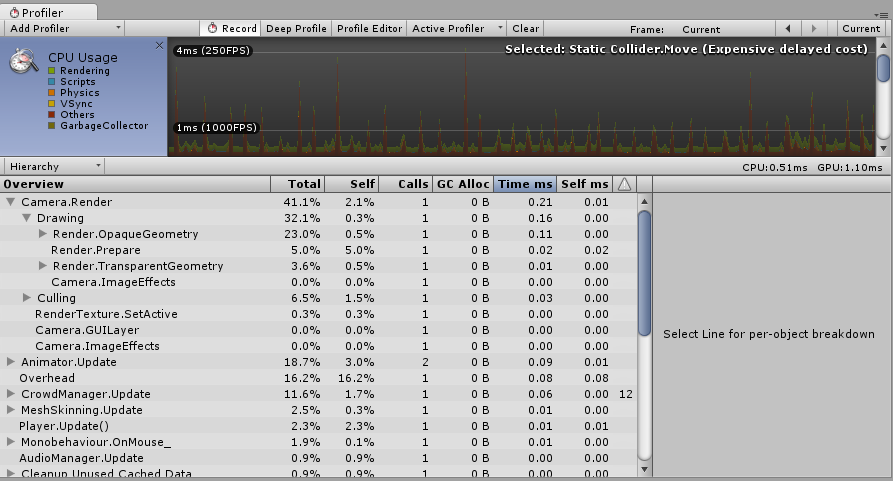This screenshot has width=893, height=481.
Task: Open the Active Profiler dropdown
Action: coord(457,28)
